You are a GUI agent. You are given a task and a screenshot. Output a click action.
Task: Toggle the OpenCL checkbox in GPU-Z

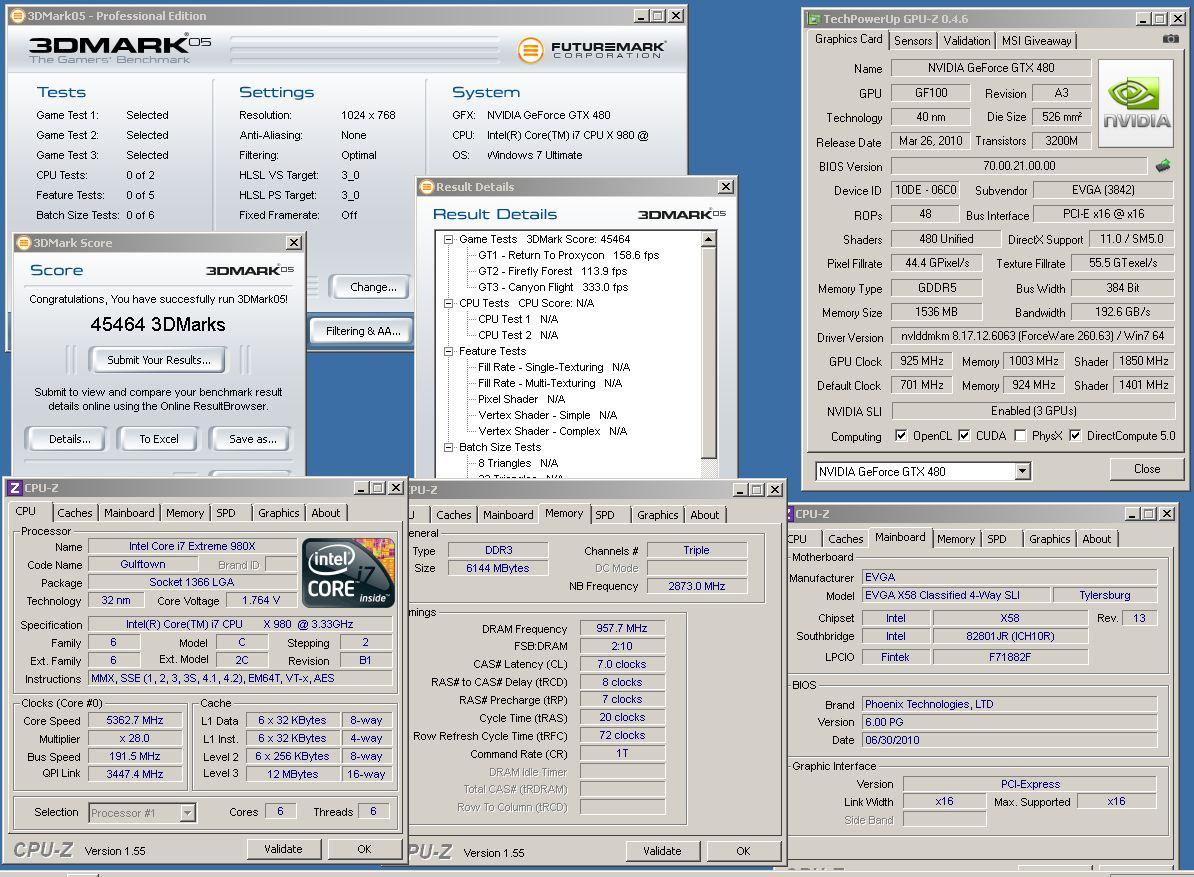[x=901, y=435]
